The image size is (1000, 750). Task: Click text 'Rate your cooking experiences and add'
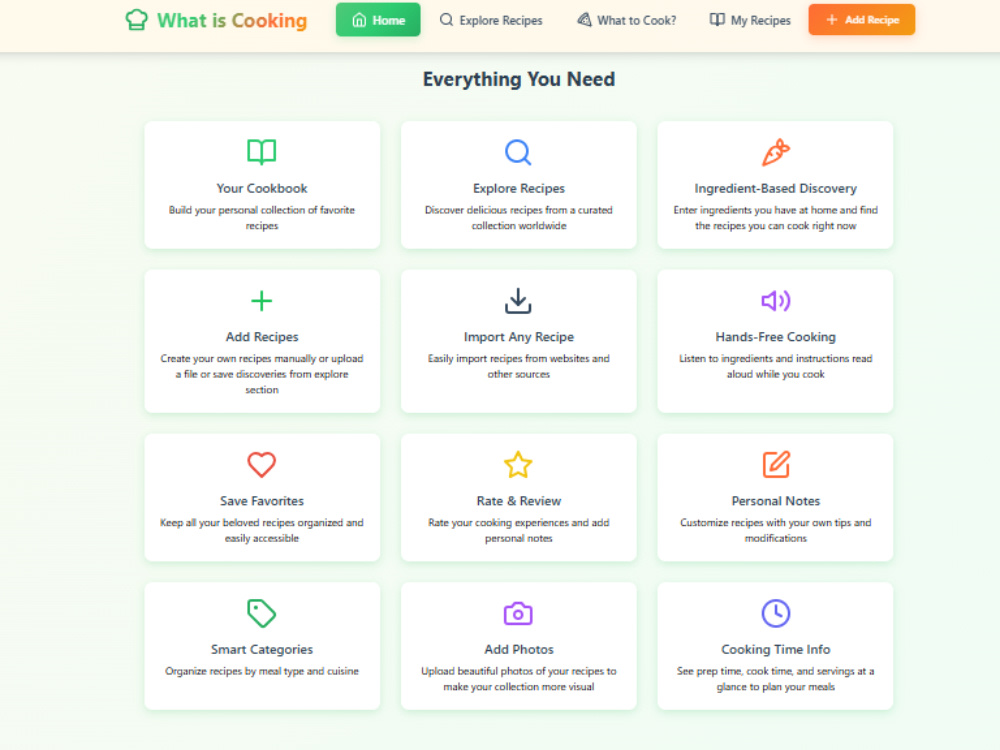(x=518, y=522)
